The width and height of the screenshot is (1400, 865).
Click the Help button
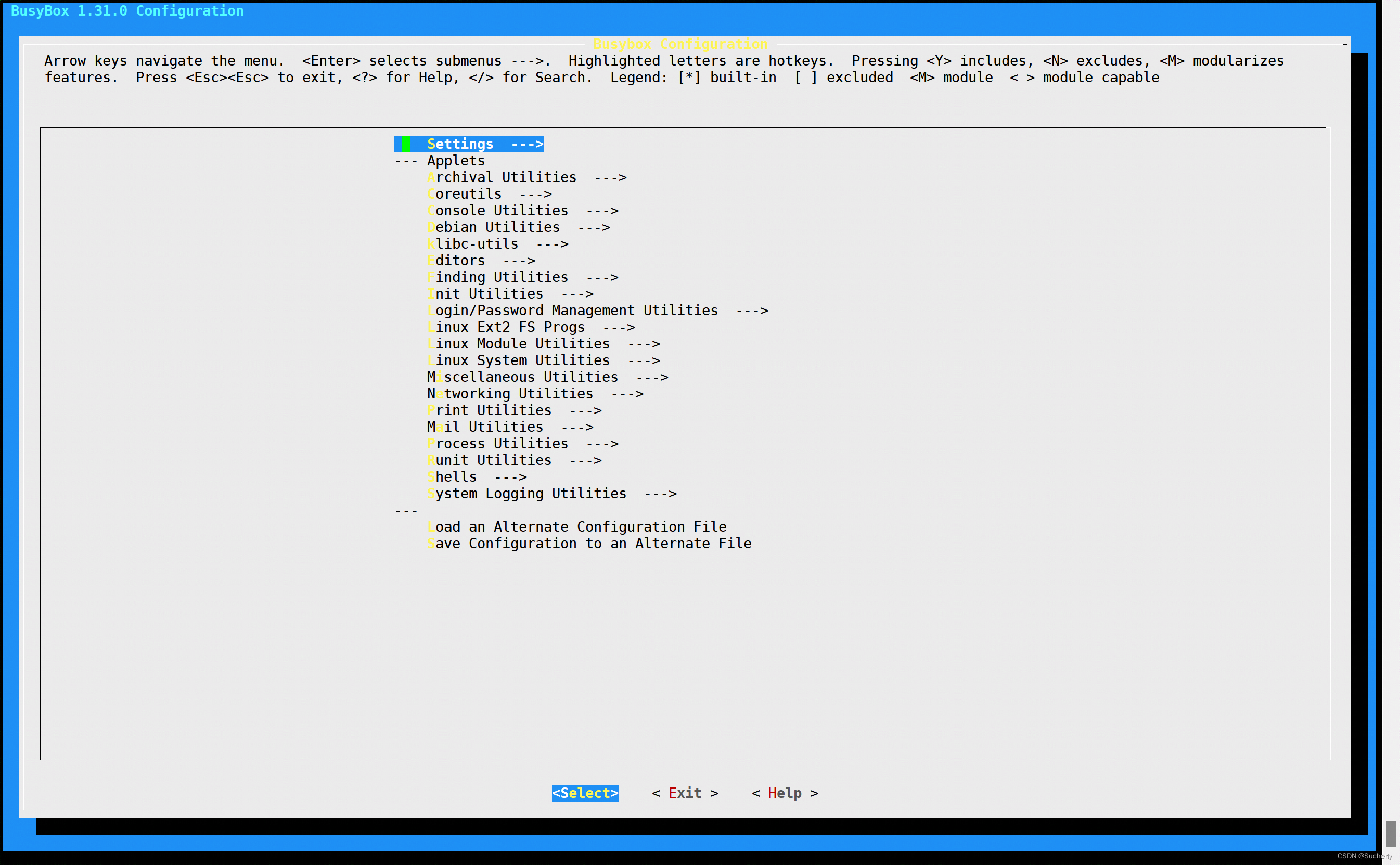(x=785, y=793)
